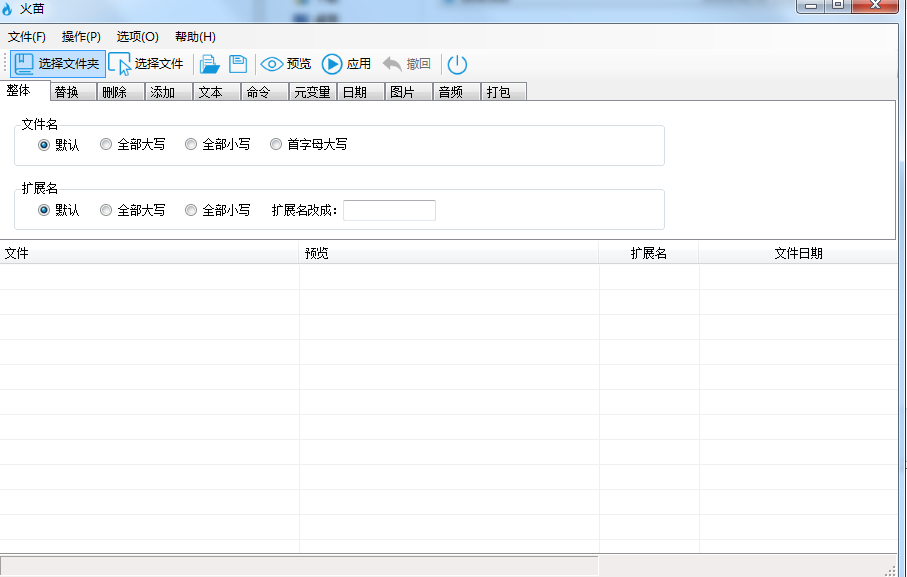907x577 pixels.
Task: Click the power exit icon
Action: (x=457, y=64)
